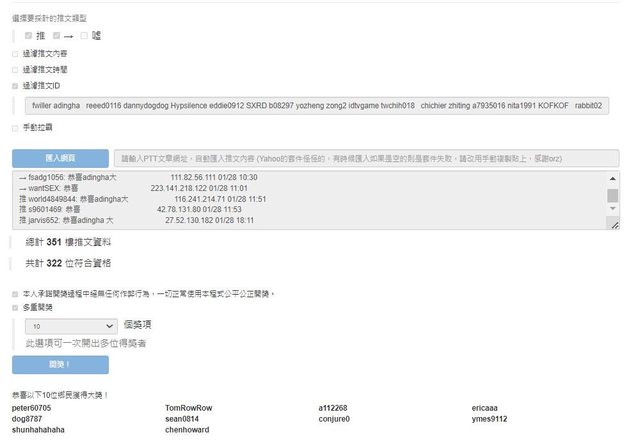
Task: Click inside the imported comments text area
Action: point(300,200)
